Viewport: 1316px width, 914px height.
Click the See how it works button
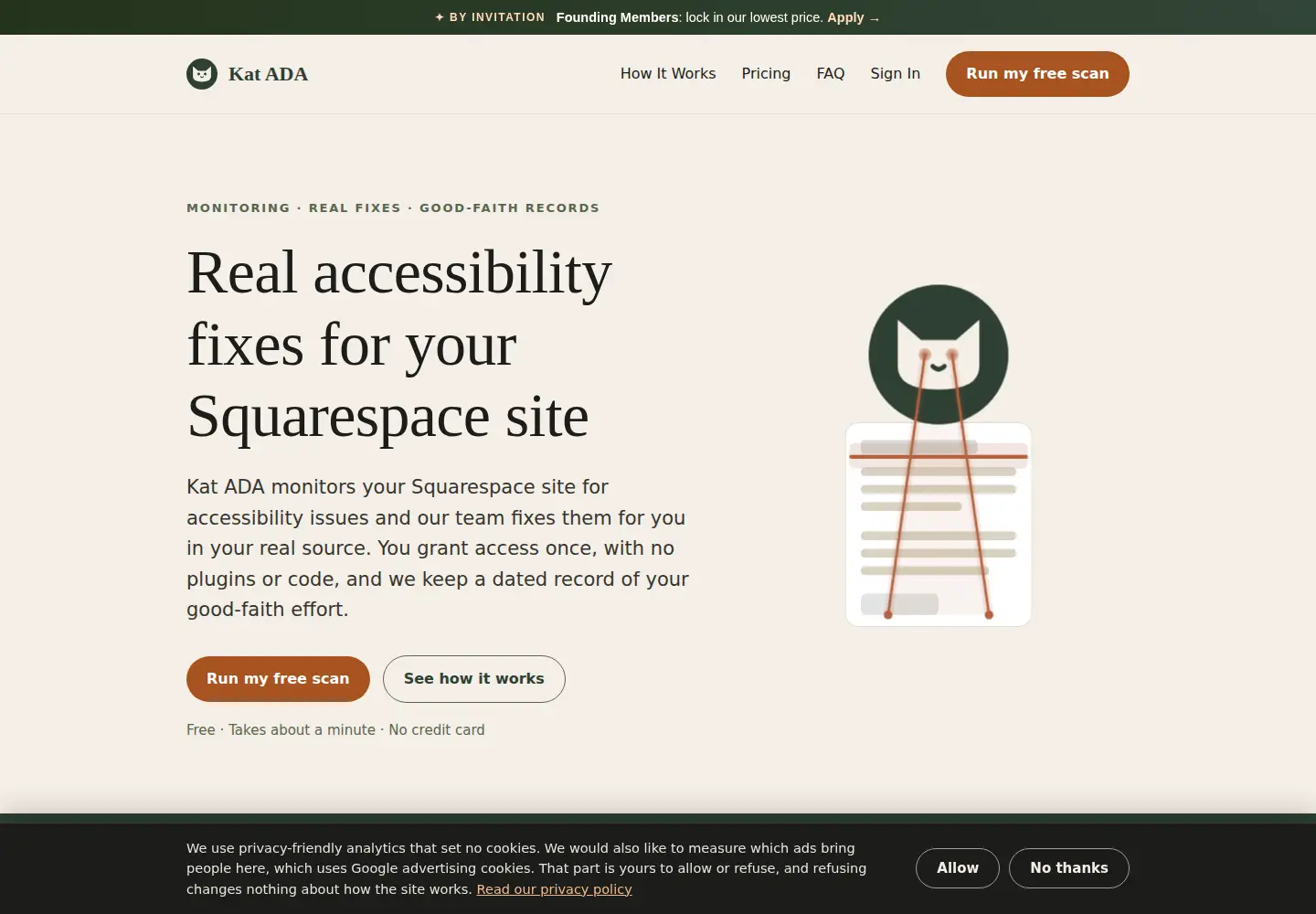(473, 679)
